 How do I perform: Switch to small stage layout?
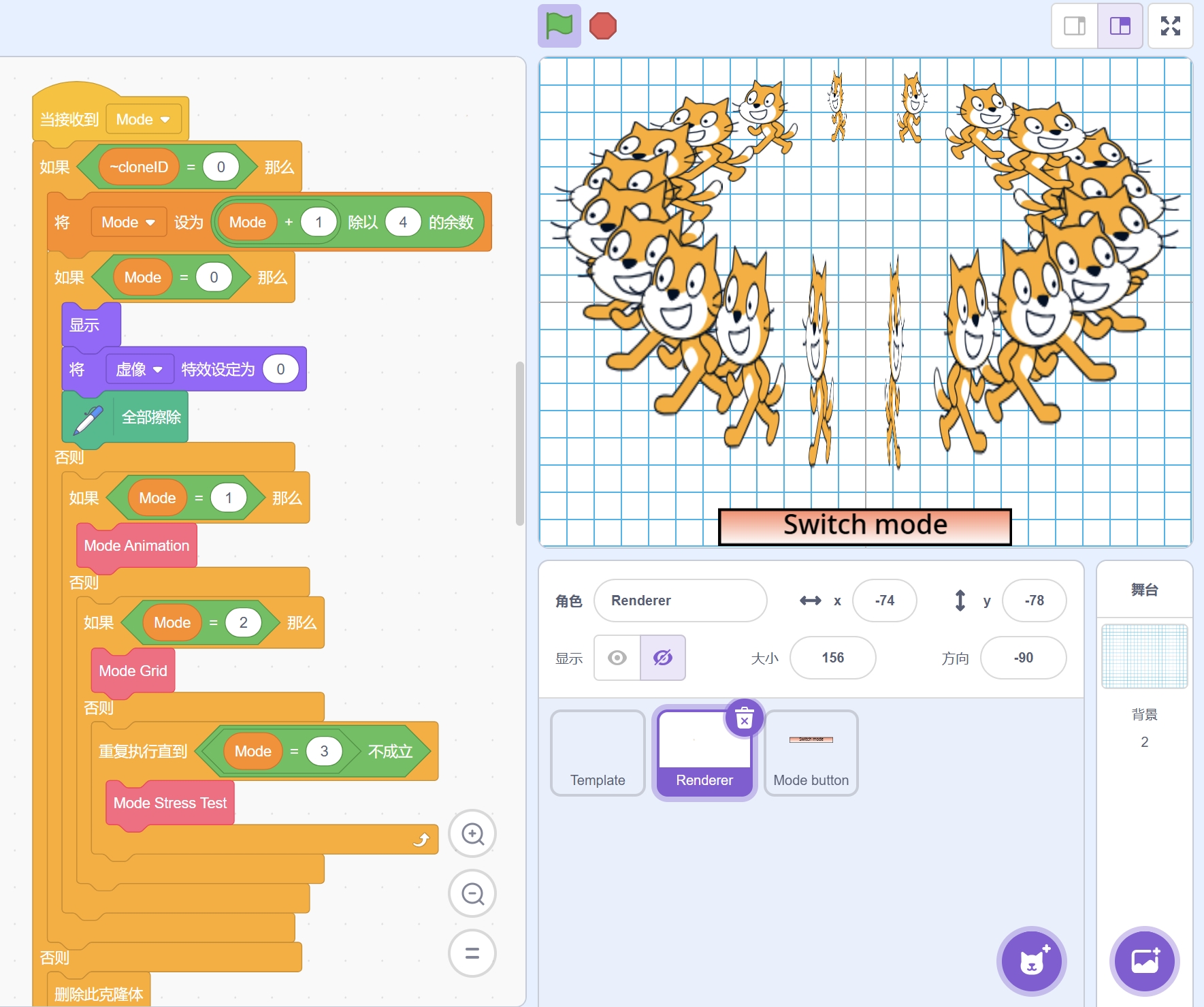[1075, 27]
